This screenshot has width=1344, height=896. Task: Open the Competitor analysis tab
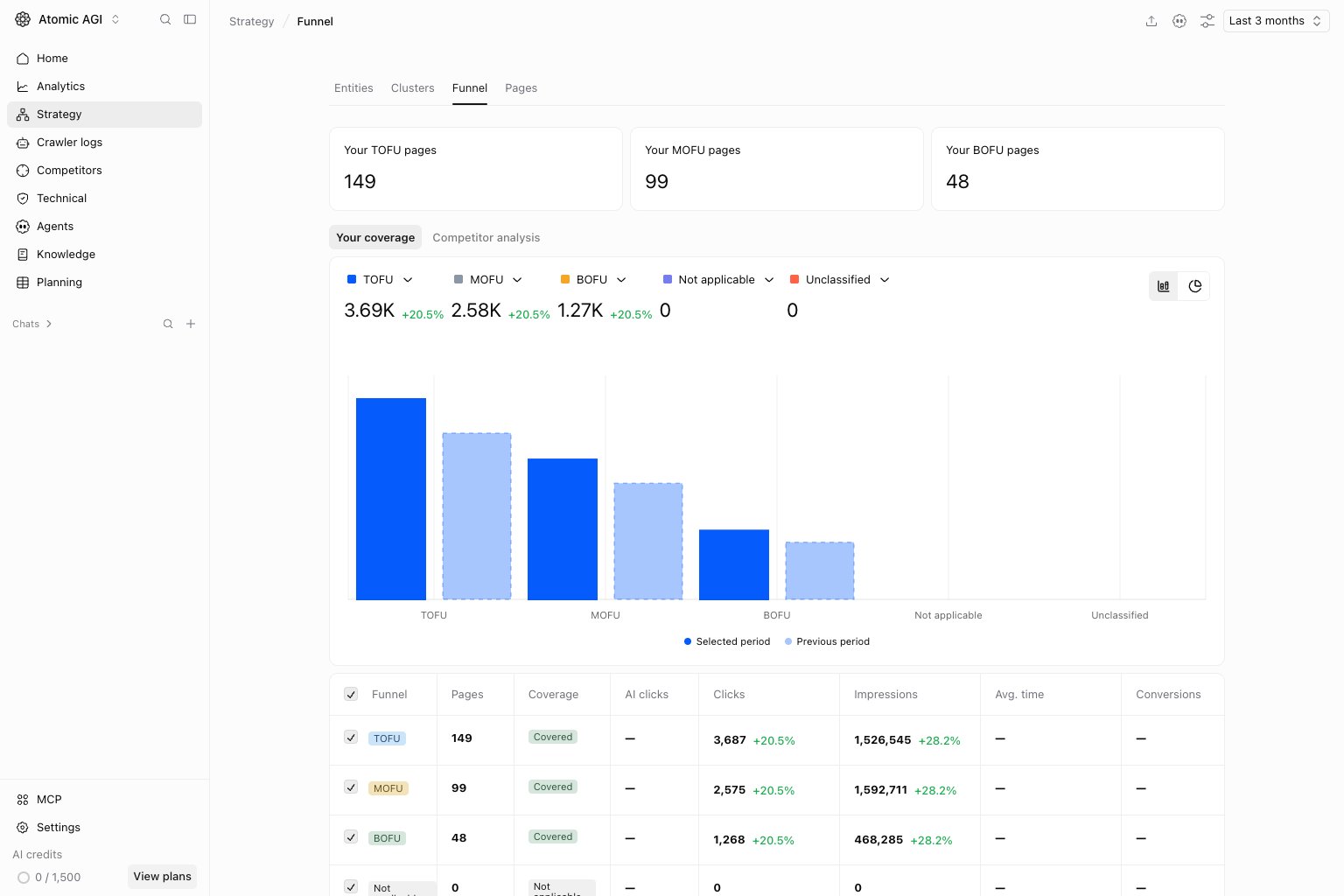point(486,237)
